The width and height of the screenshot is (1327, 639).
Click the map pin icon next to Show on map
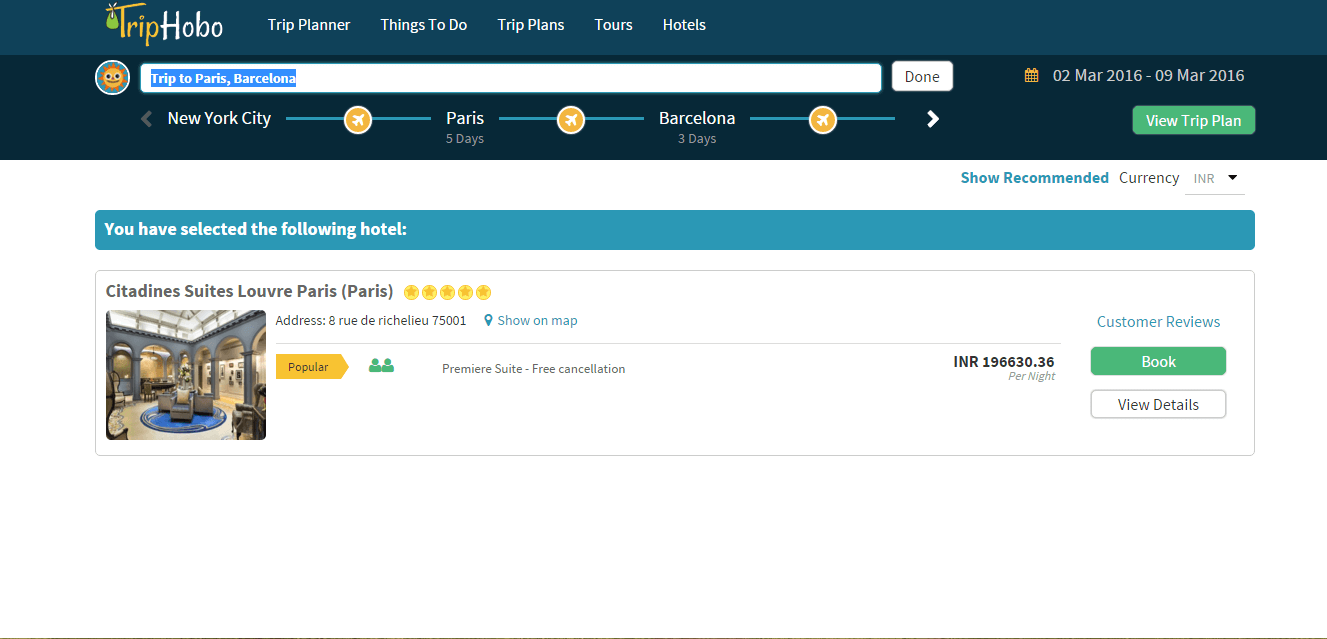[x=489, y=321]
